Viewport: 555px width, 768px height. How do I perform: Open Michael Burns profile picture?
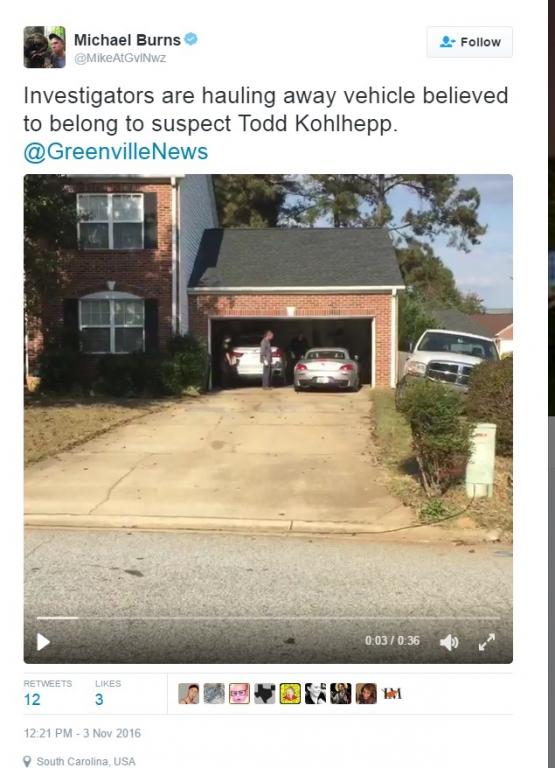[x=45, y=47]
